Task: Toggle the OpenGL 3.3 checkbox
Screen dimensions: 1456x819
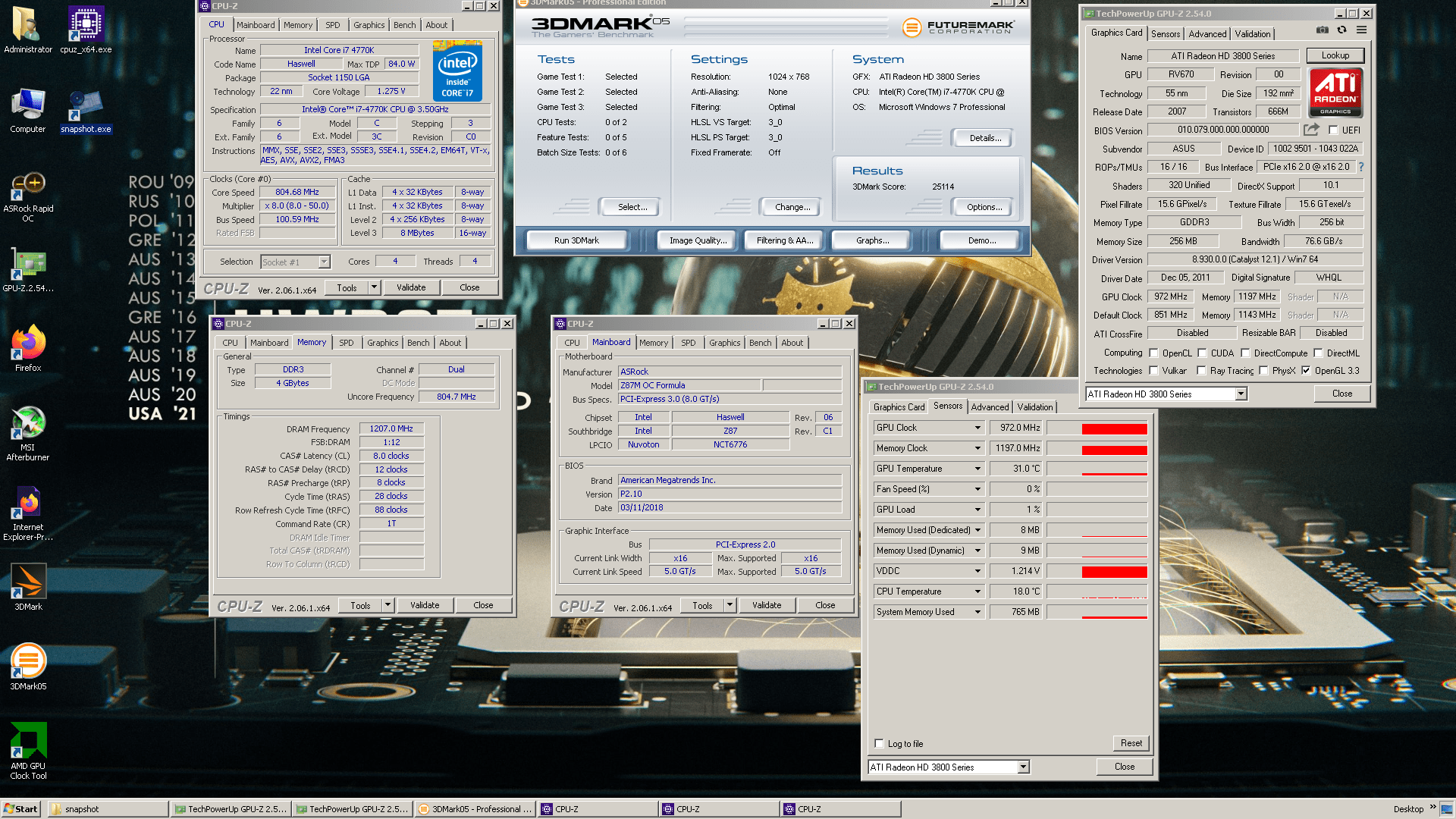Action: coord(1306,370)
